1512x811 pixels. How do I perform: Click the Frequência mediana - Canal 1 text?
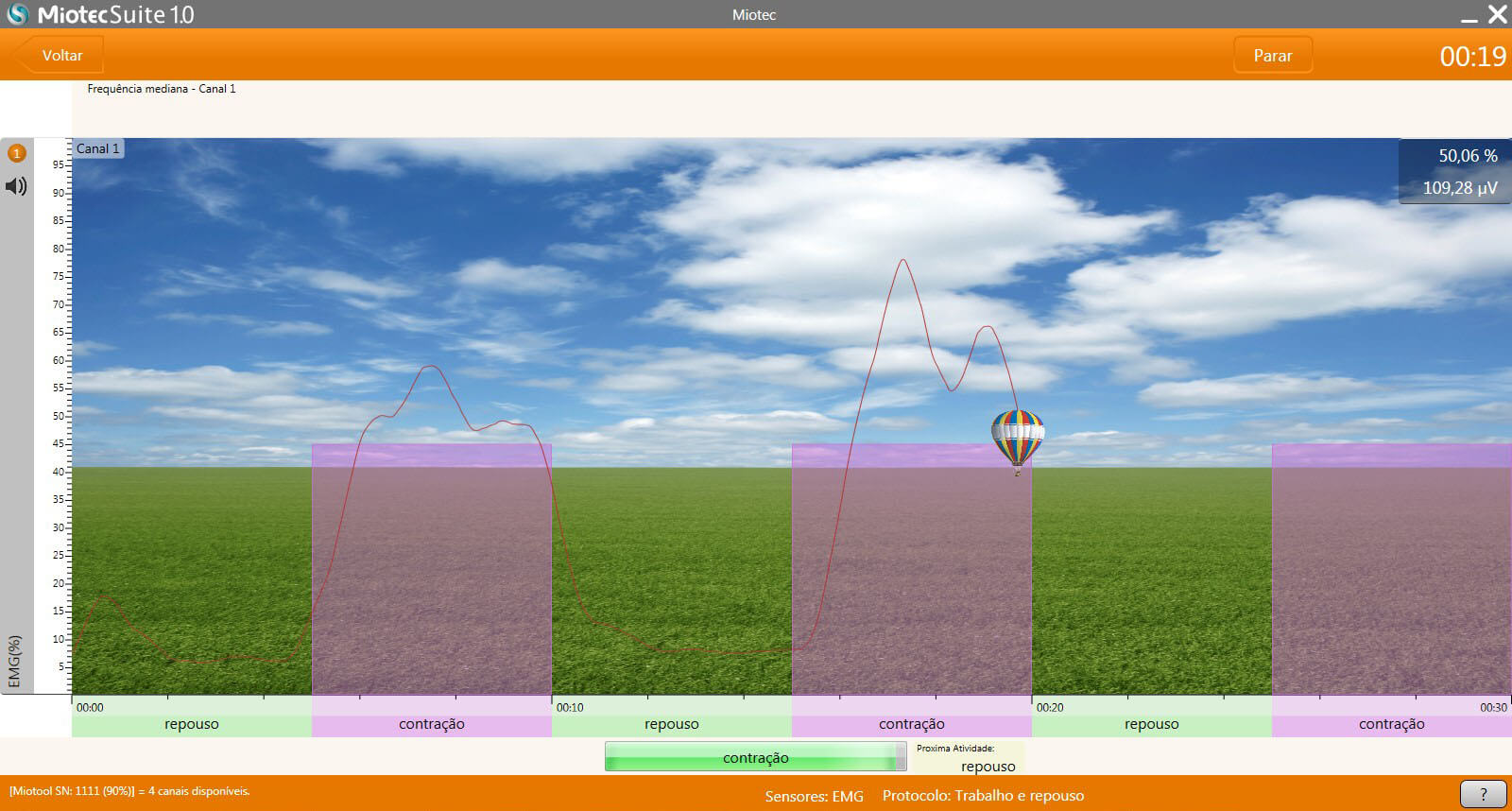click(x=162, y=89)
